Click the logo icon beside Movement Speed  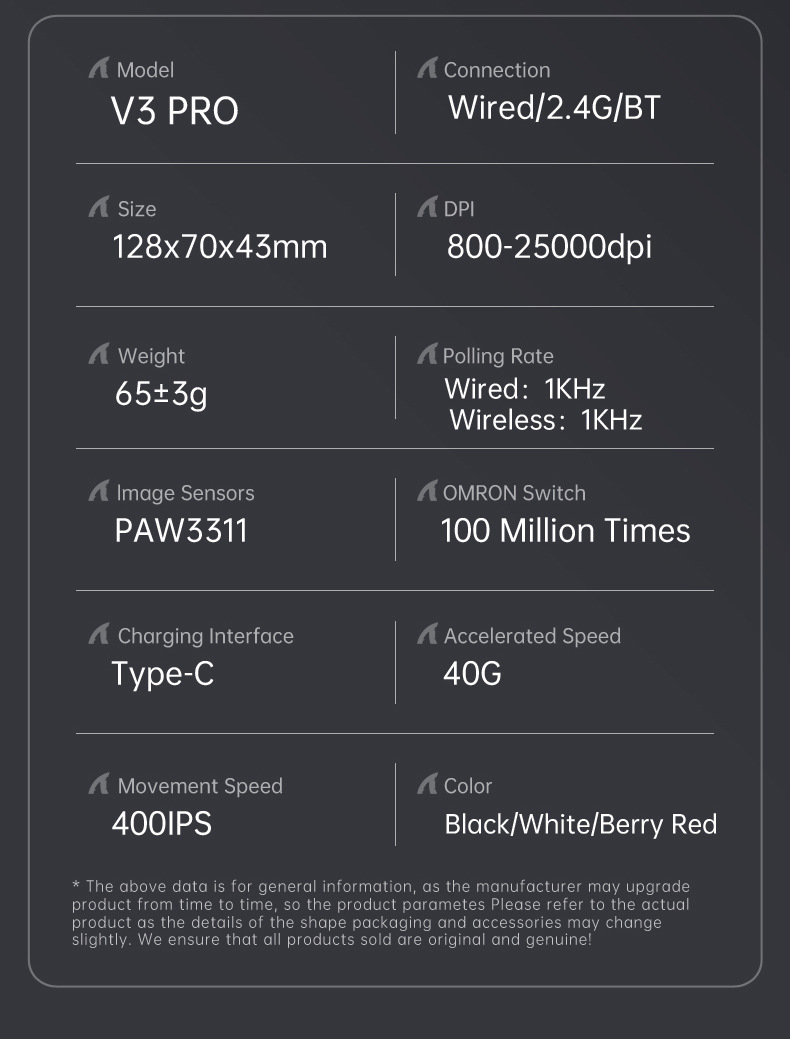tap(99, 785)
